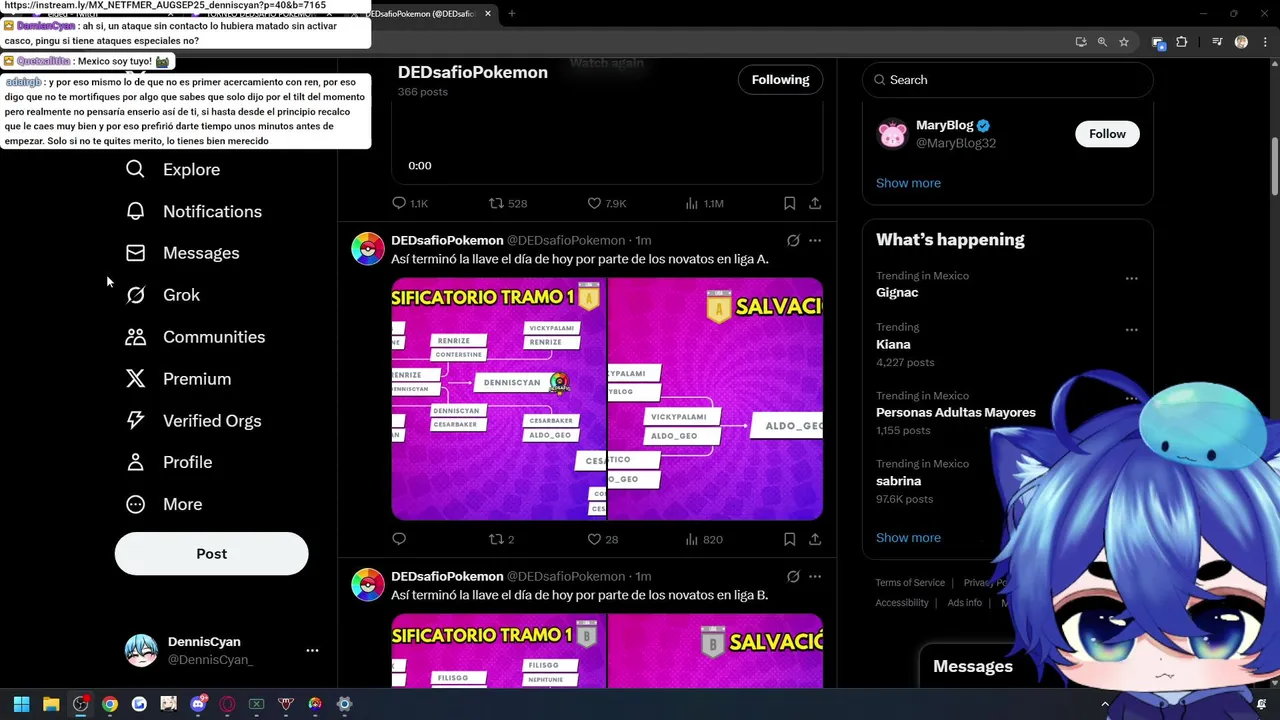Screen dimensions: 1280x720
Task: Close the DEDsafioPokemon browser tab
Action: pyautogui.click(x=488, y=14)
